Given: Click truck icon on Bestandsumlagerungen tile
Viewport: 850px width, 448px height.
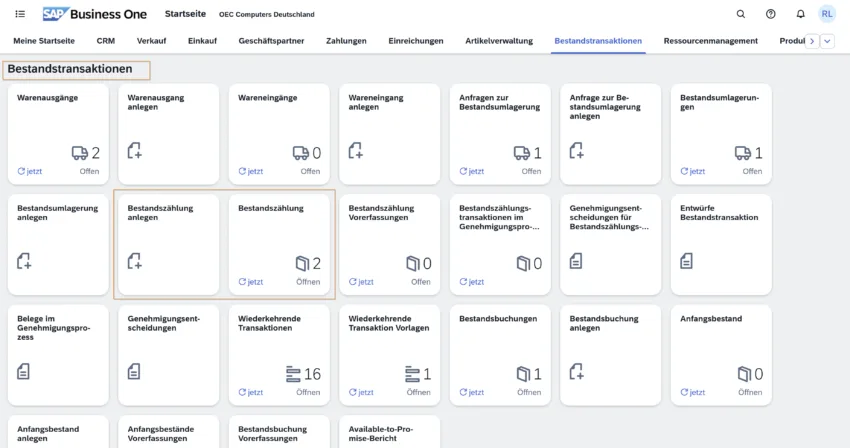Looking at the screenshot, I should 743,153.
